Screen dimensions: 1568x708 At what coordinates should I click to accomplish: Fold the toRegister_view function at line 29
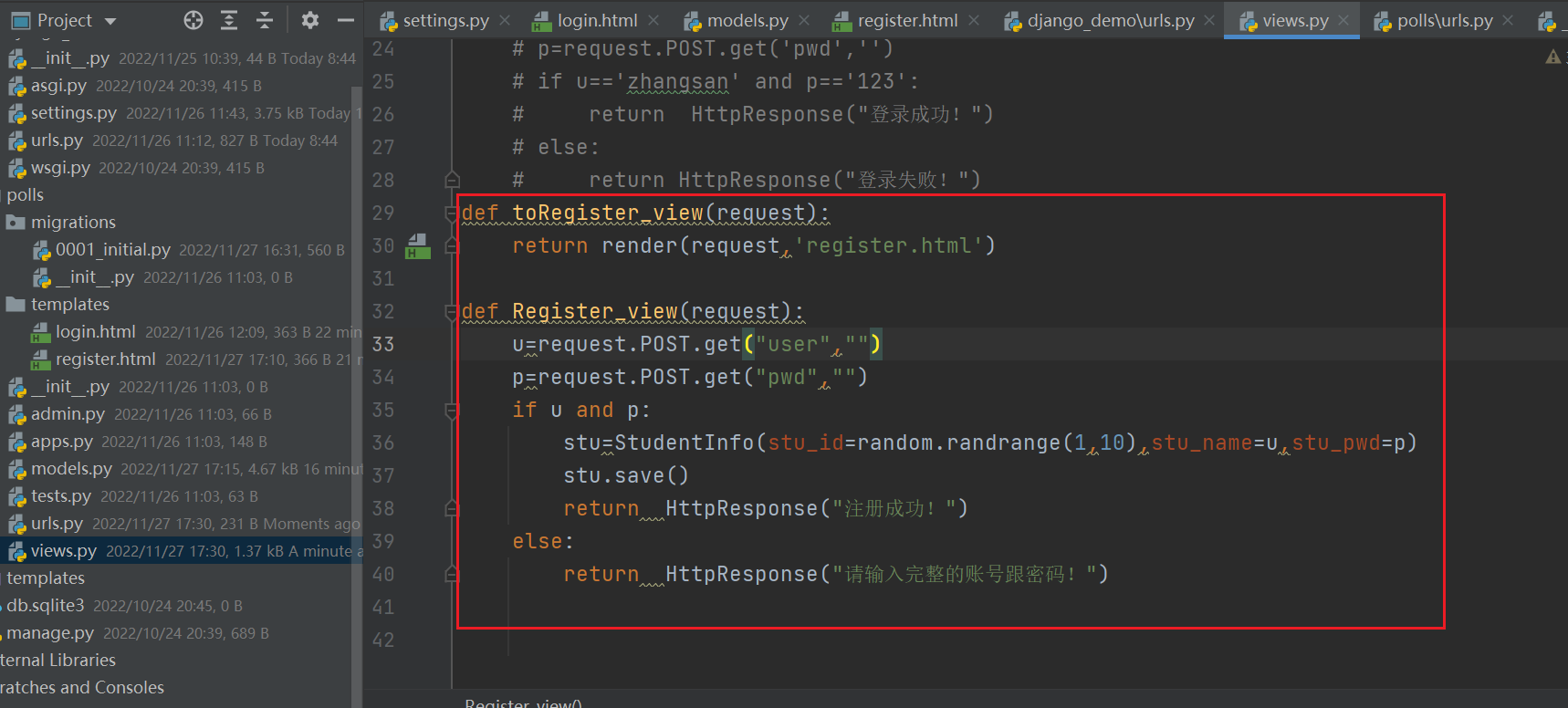click(x=452, y=213)
